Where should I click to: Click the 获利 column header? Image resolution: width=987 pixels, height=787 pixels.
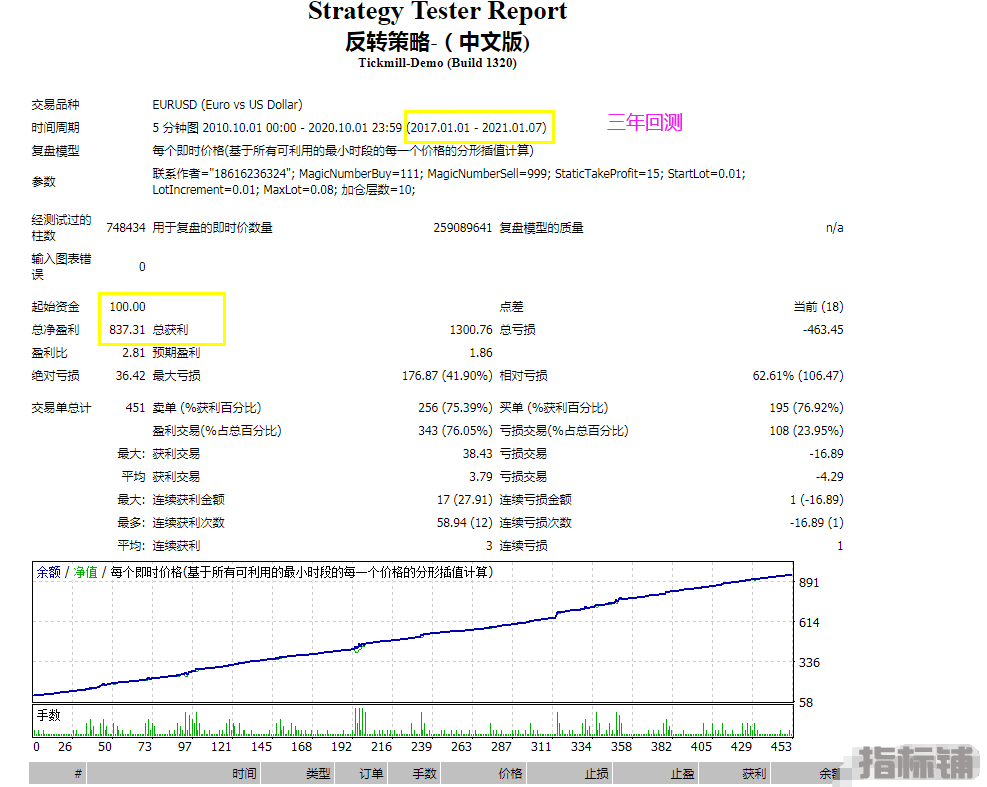coord(754,774)
